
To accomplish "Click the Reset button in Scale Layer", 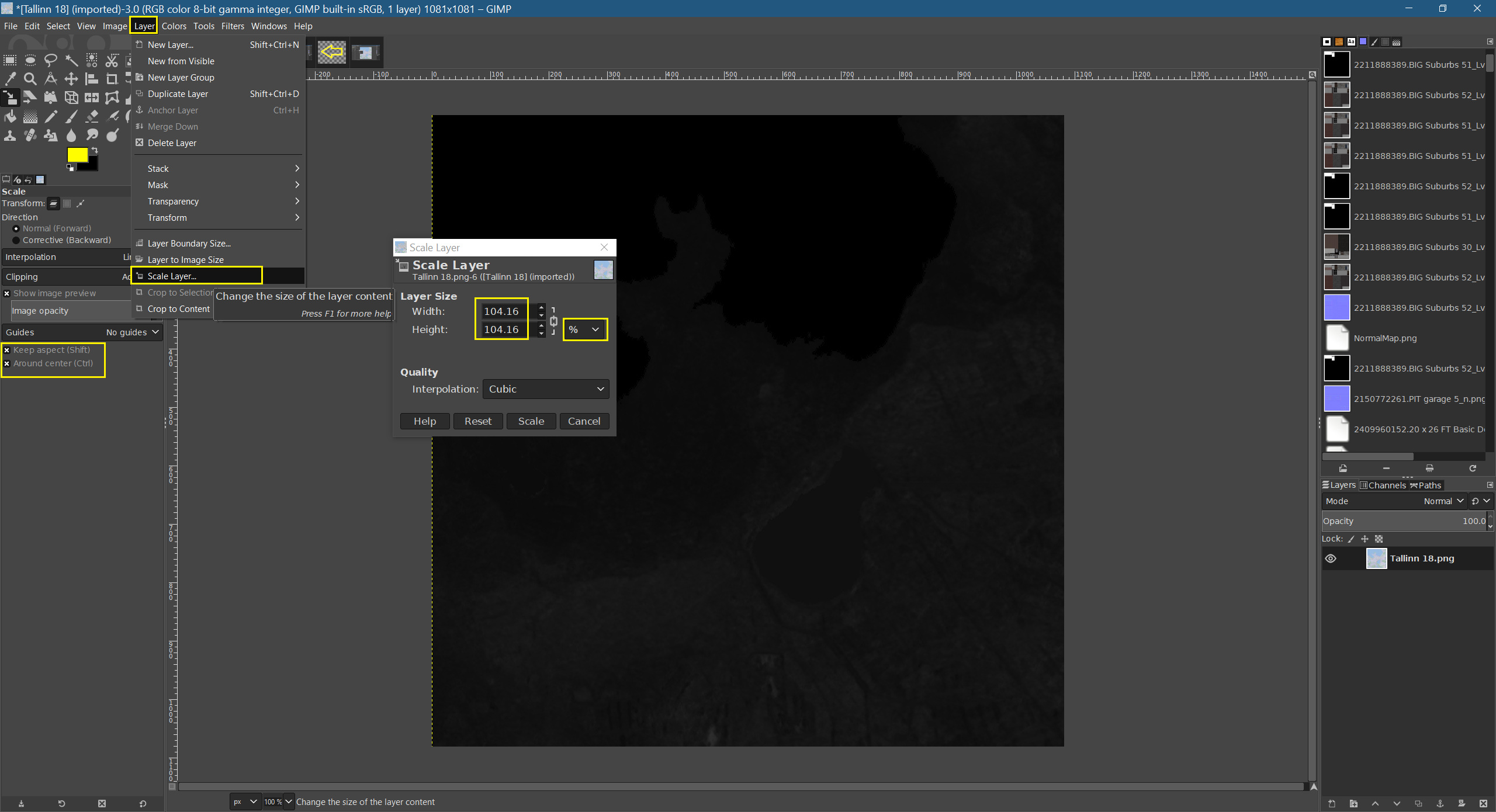I will (x=477, y=421).
